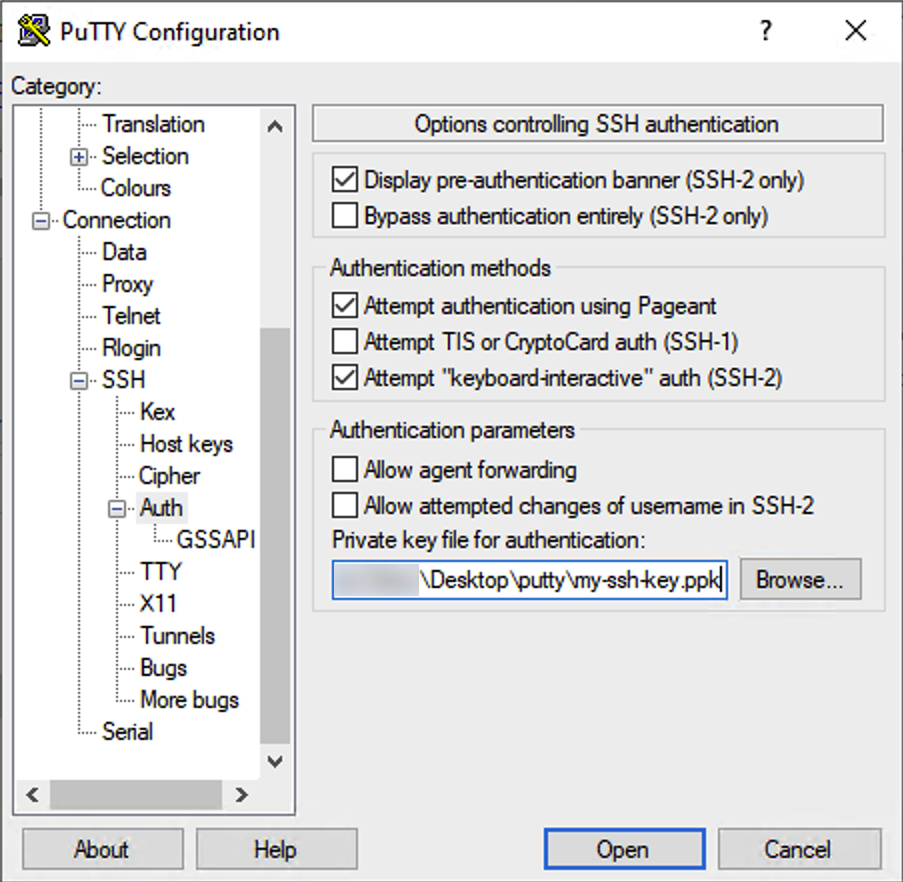Select the SSH category item
This screenshot has height=882, width=903.
tap(123, 380)
